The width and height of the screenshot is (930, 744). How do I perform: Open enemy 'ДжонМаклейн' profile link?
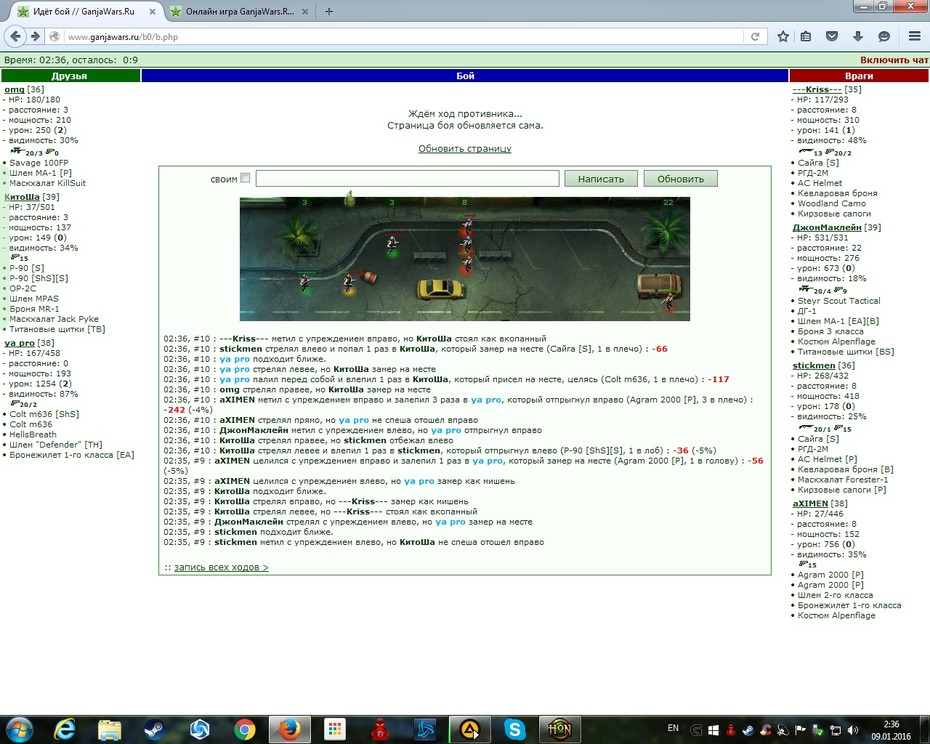(827, 228)
